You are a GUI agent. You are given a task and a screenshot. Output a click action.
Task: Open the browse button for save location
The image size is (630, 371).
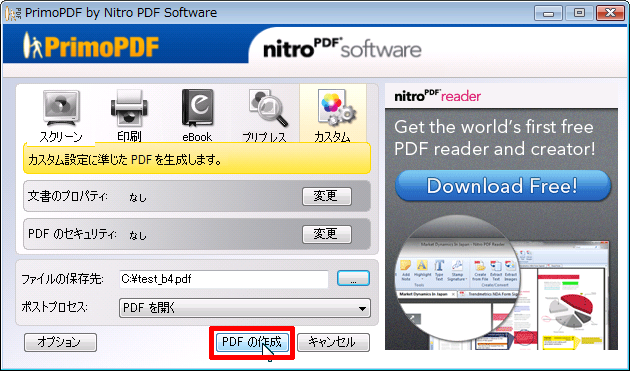[353, 278]
